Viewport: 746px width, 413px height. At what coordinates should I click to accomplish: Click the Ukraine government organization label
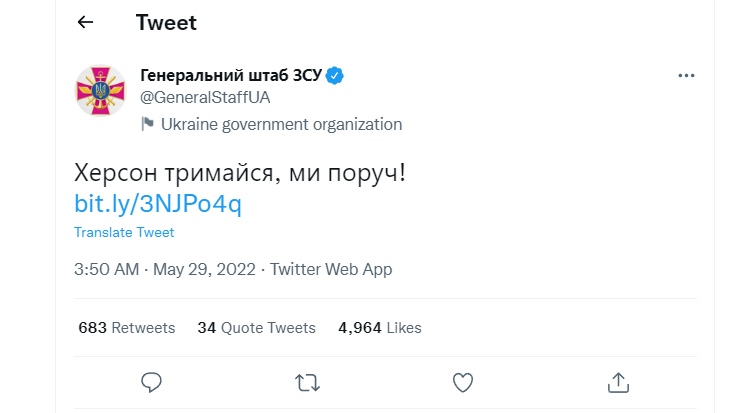coord(281,124)
